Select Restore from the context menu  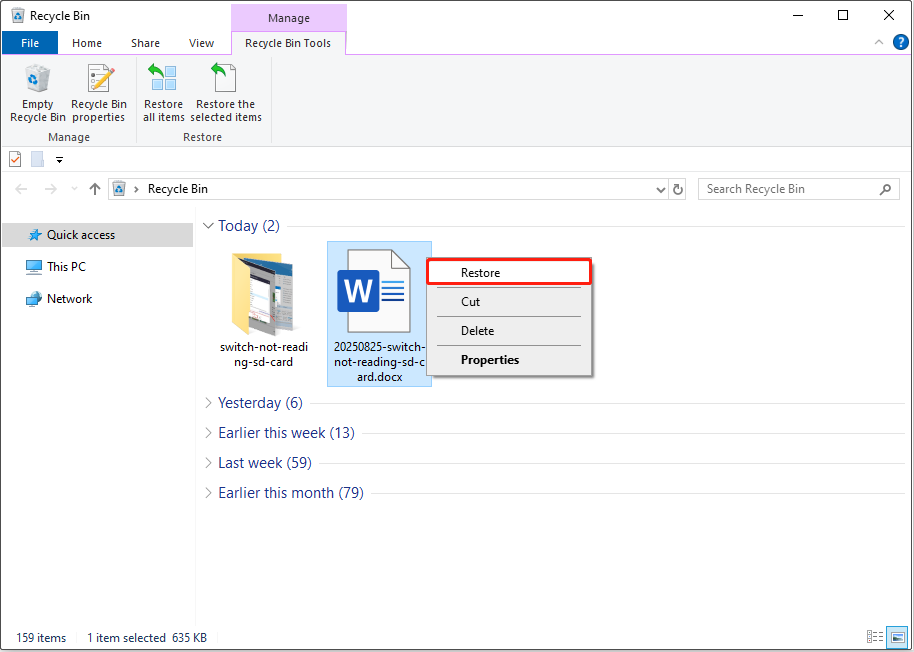[x=480, y=272]
